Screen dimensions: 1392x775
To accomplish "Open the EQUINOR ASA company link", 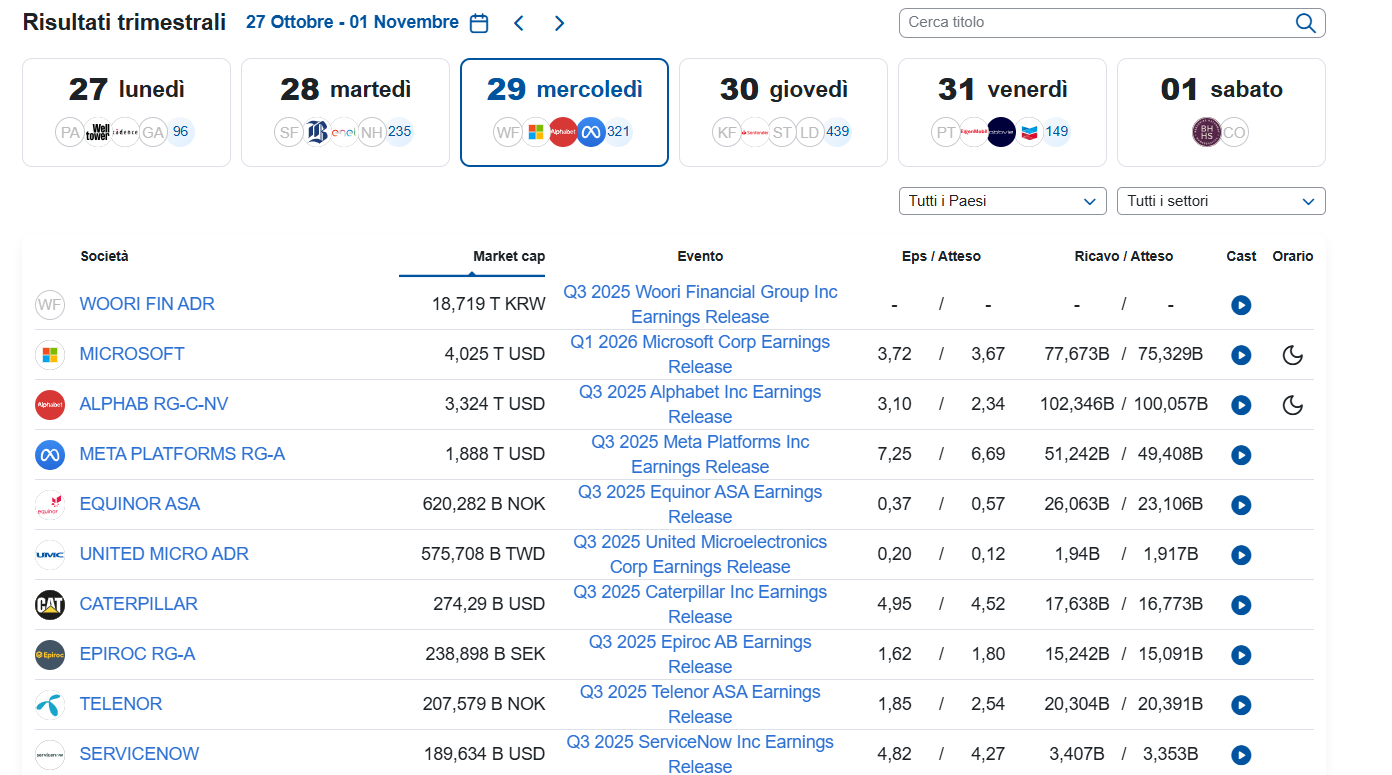I will coord(140,504).
